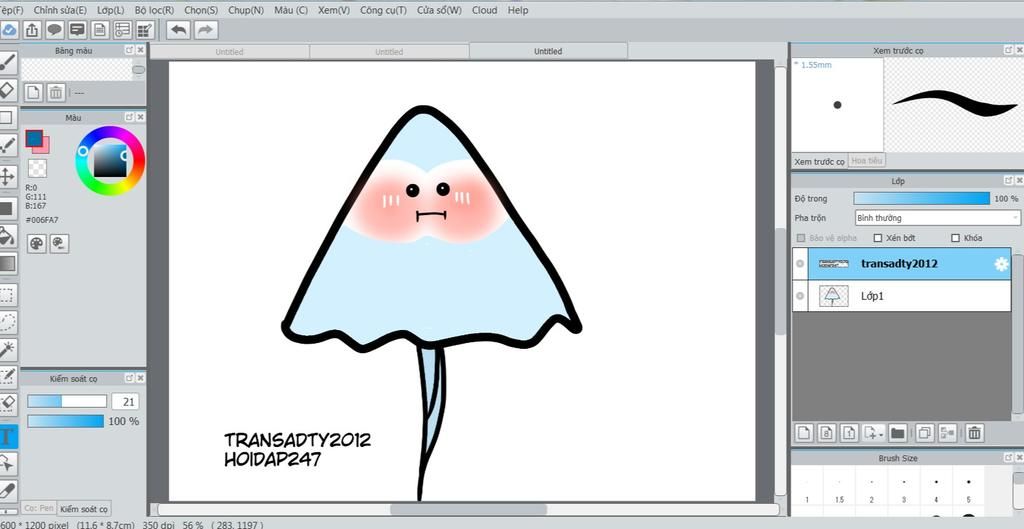This screenshot has width=1024, height=529.
Task: Click the round speech bubble toolbar icon
Action: 54,30
